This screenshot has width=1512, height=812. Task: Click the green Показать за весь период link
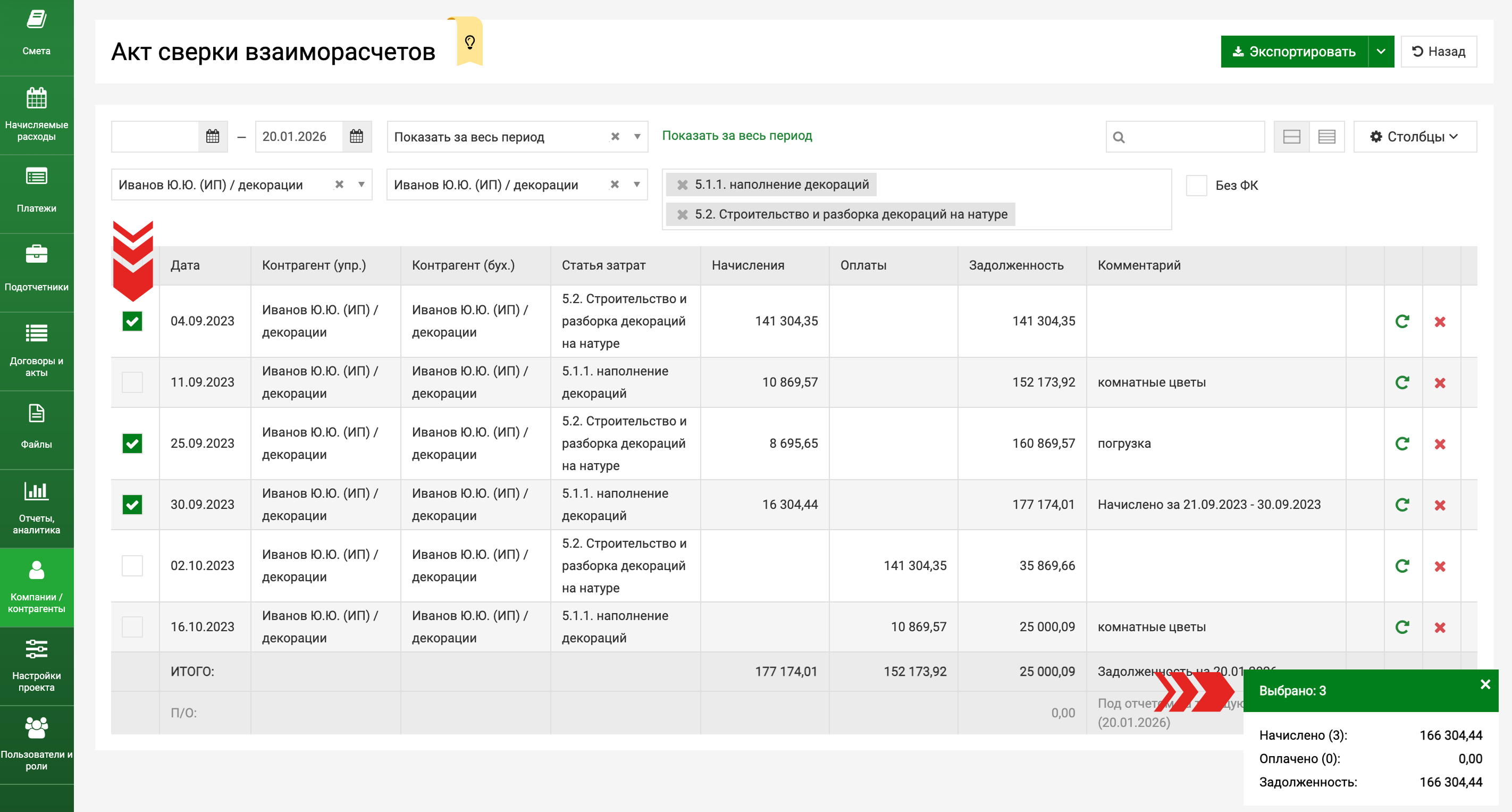tap(737, 136)
